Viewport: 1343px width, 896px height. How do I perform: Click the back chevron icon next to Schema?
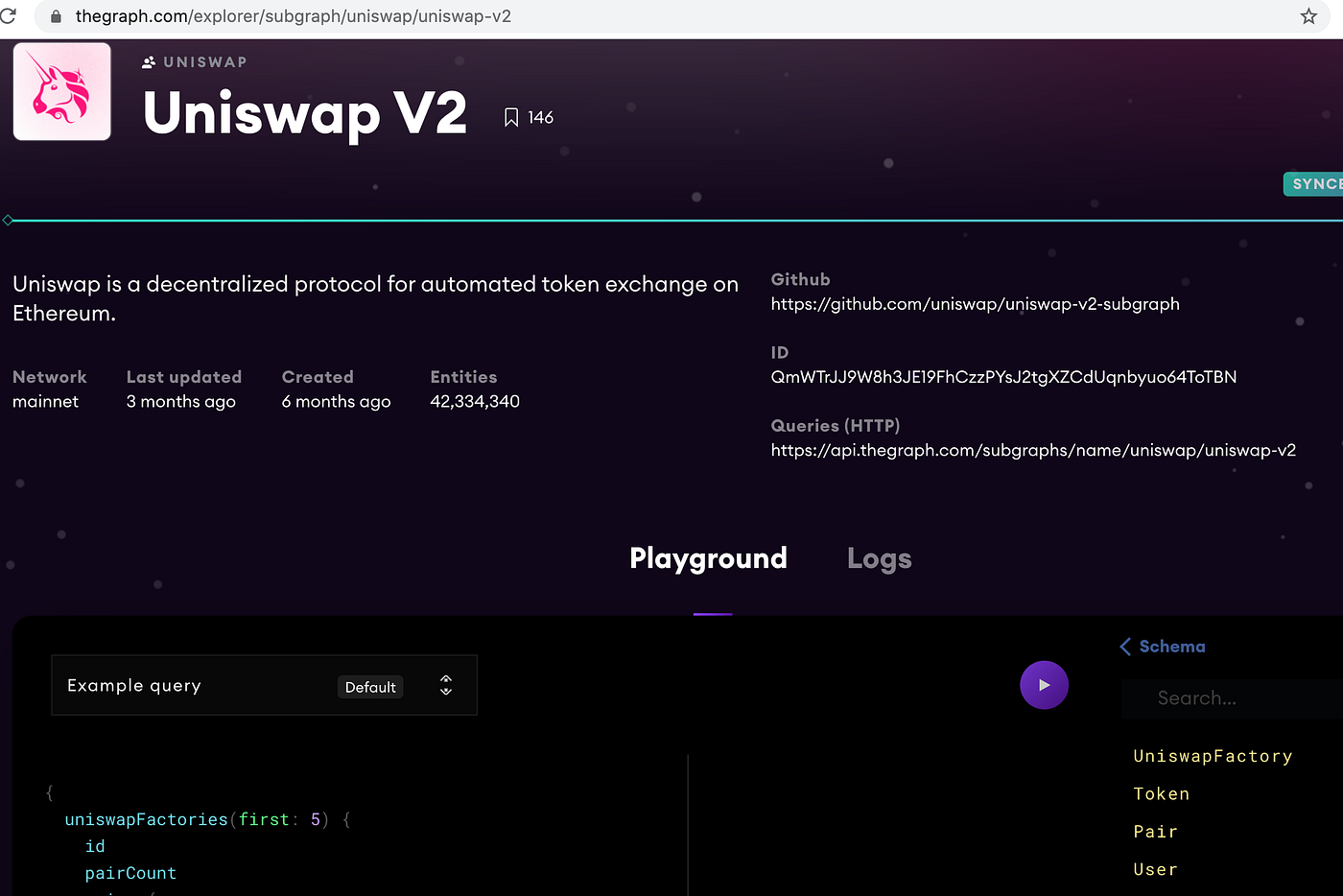pyautogui.click(x=1124, y=647)
